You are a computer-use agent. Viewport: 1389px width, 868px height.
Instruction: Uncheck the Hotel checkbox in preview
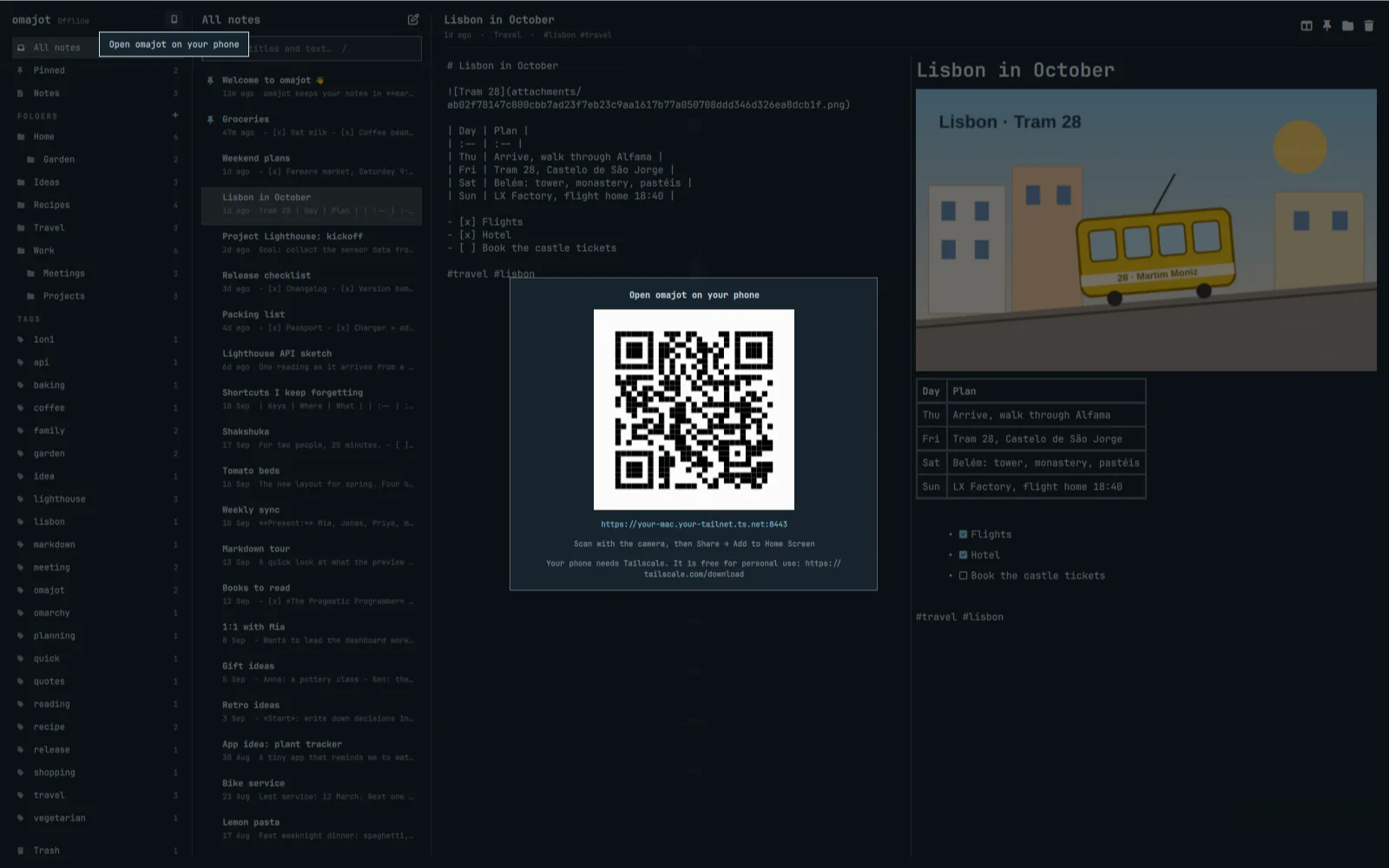click(963, 555)
